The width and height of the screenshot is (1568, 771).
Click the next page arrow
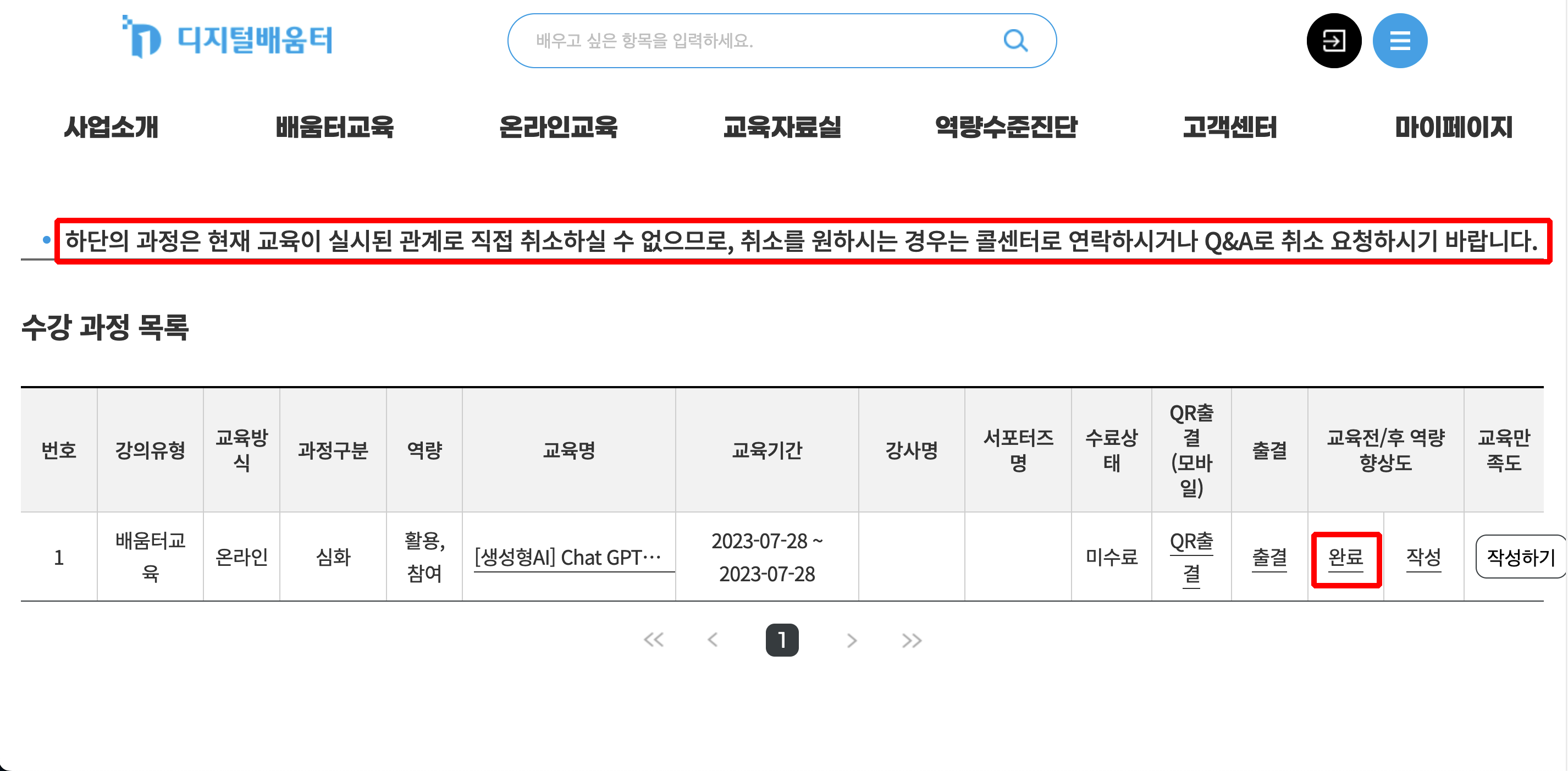pos(852,640)
